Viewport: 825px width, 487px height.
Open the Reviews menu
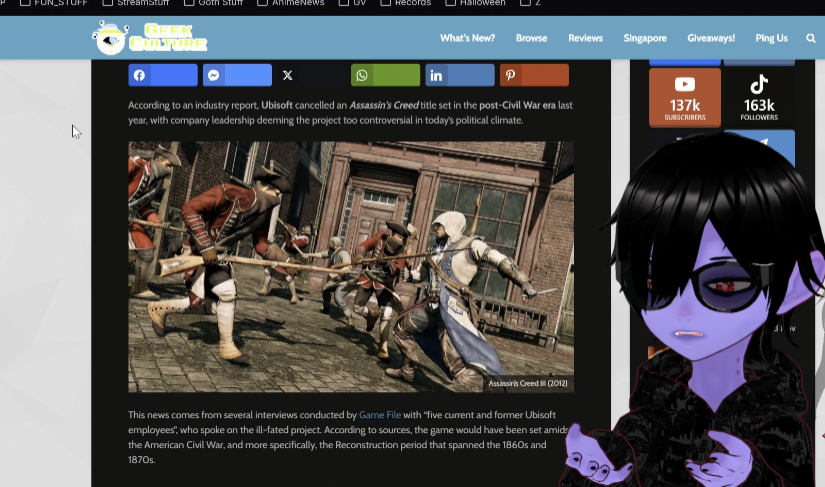pyautogui.click(x=585, y=38)
